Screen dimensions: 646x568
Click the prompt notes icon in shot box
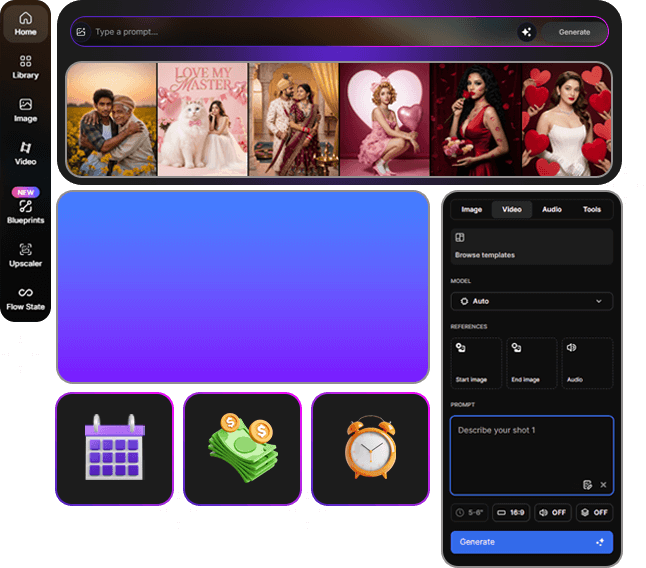click(x=588, y=484)
